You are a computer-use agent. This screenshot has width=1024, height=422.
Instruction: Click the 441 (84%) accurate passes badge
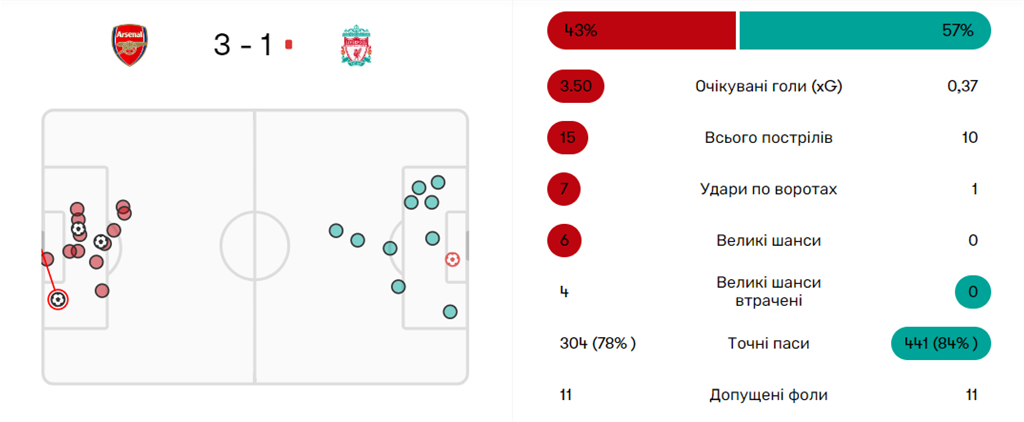click(x=940, y=343)
